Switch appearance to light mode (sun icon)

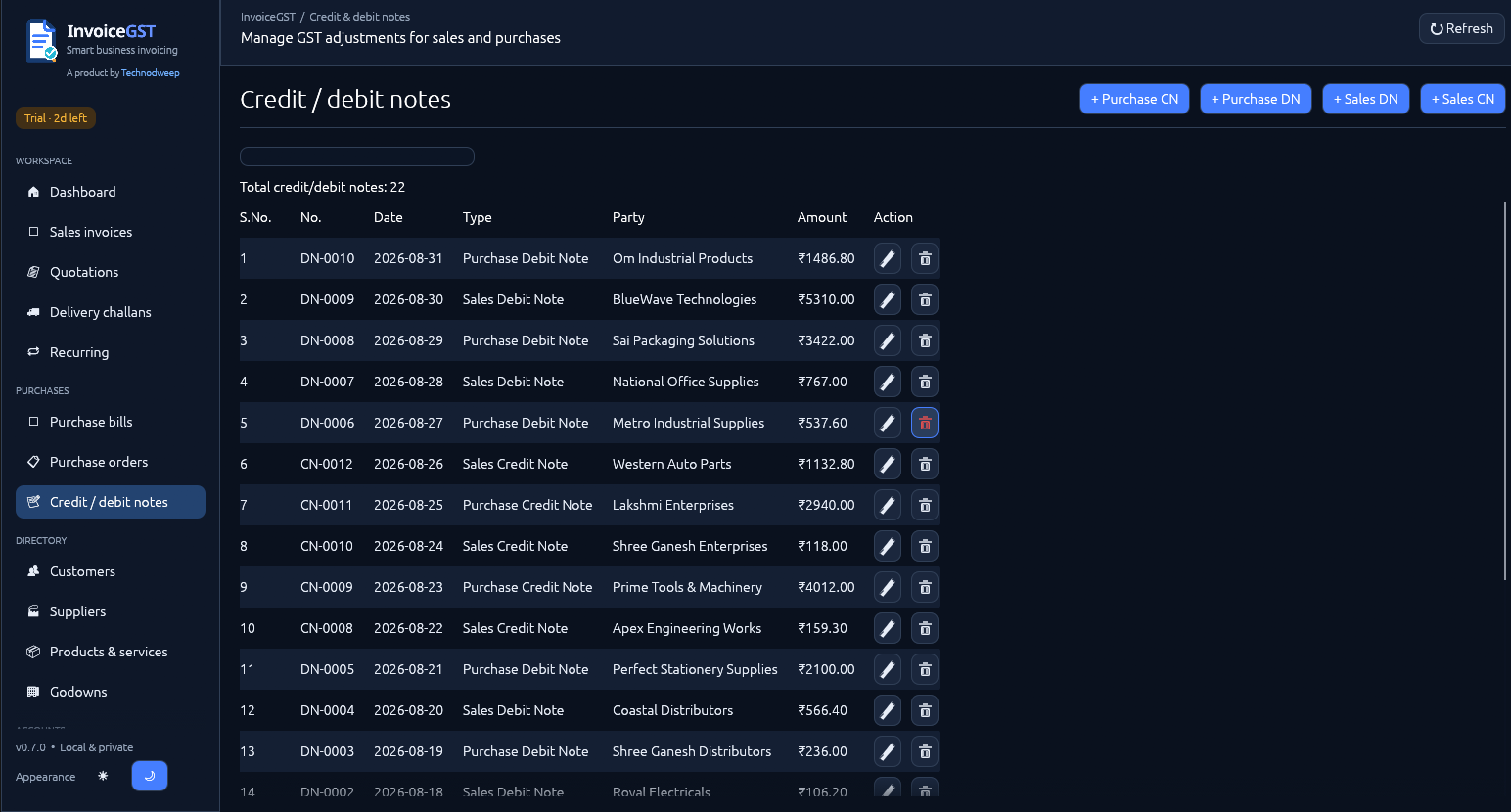click(103, 776)
